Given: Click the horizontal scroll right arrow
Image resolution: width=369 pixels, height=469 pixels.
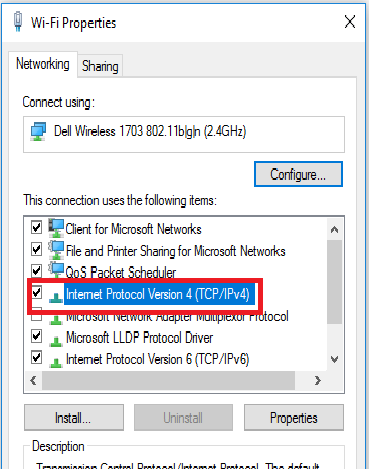Looking at the screenshot, I should pos(318,380).
